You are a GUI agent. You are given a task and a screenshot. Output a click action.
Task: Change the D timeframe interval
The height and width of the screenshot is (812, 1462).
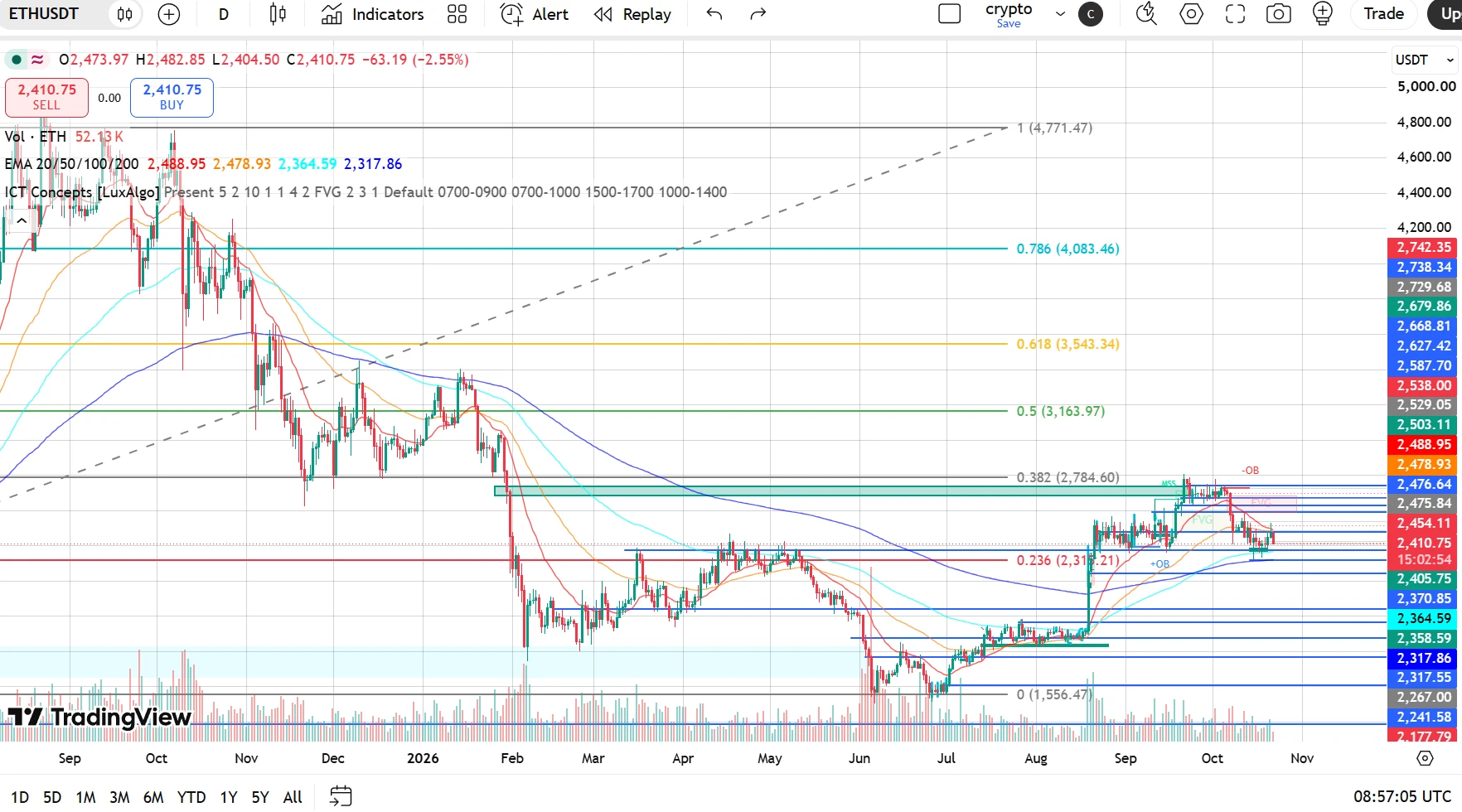pyautogui.click(x=224, y=14)
